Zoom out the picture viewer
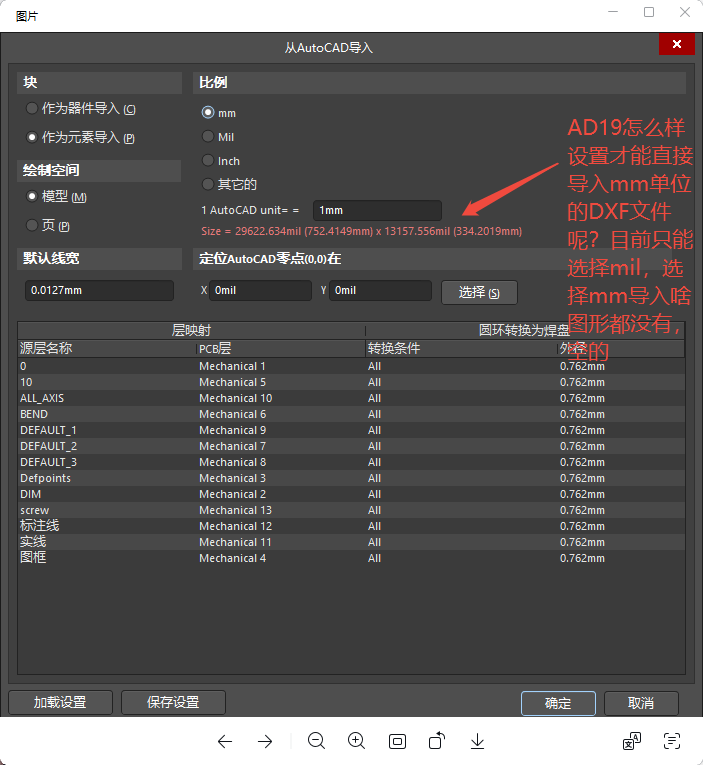The height and width of the screenshot is (765, 703). tap(316, 741)
